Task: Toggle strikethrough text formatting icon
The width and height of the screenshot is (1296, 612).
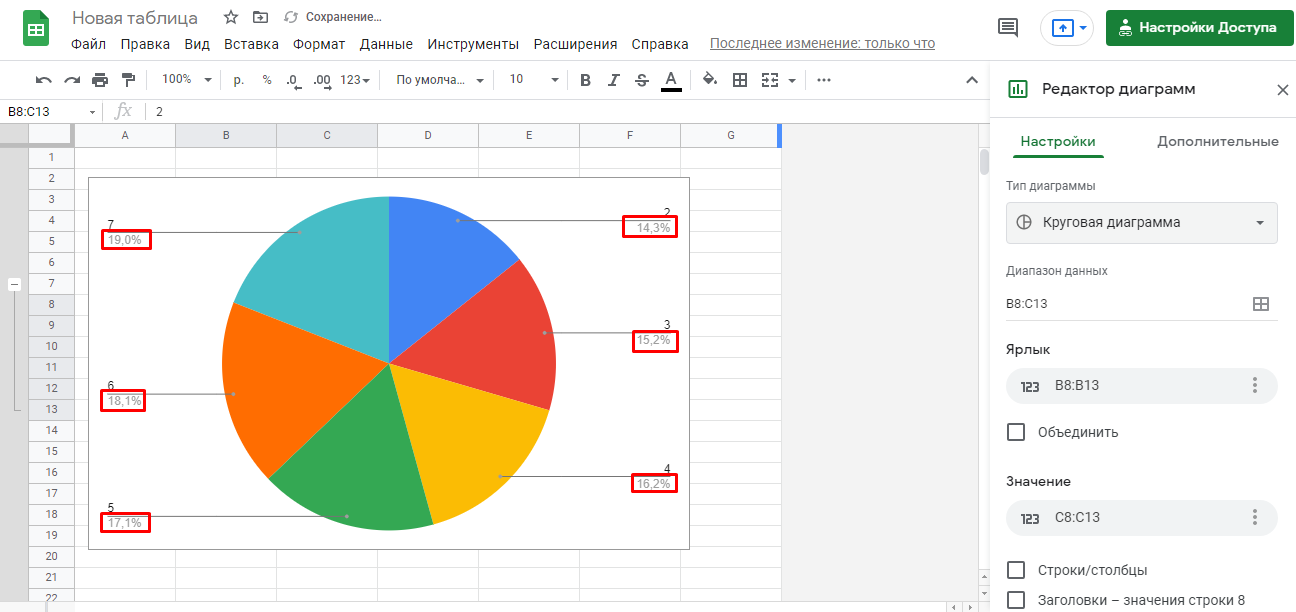Action: [642, 80]
